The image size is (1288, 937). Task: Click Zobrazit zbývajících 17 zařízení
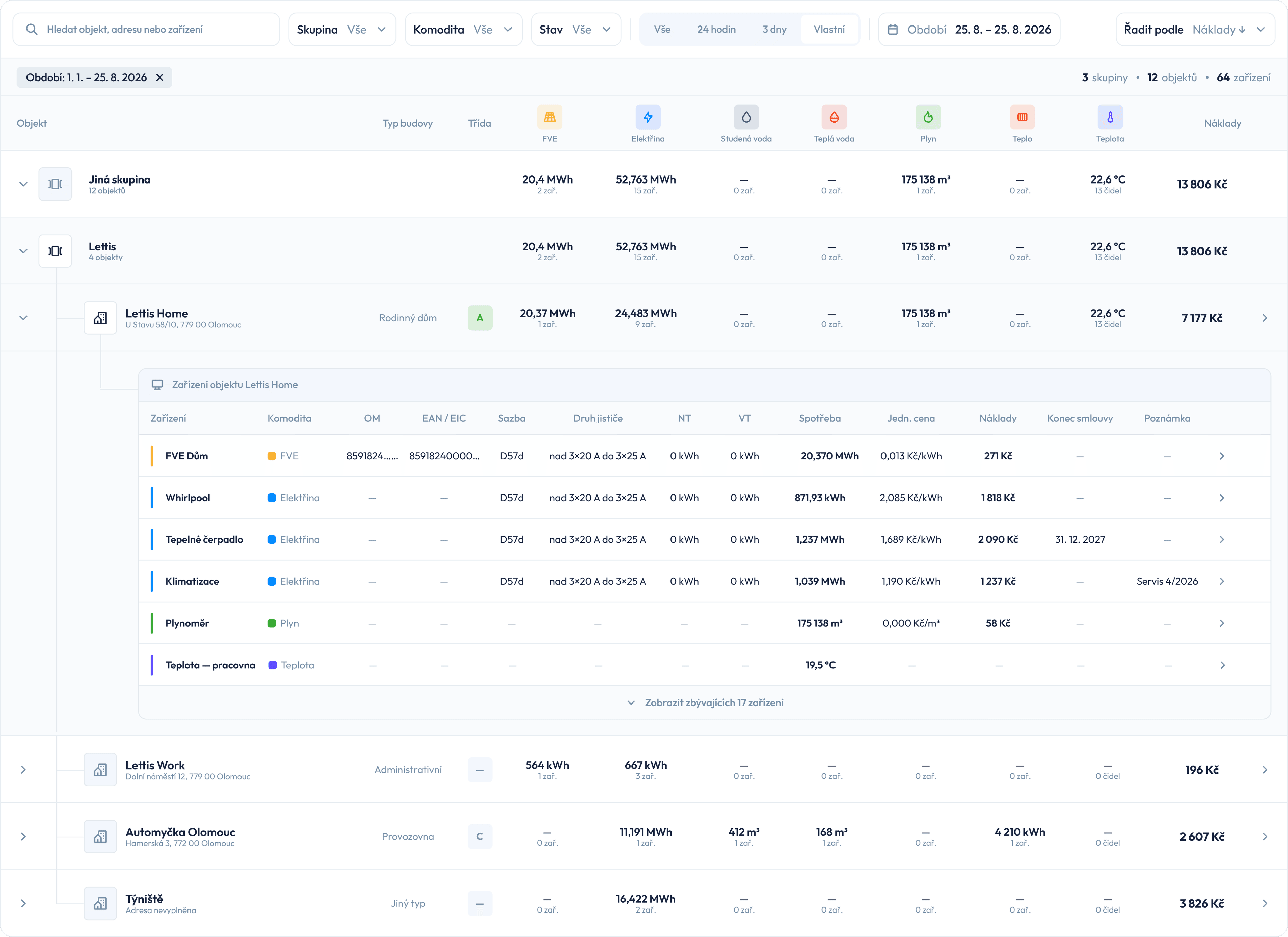point(705,702)
